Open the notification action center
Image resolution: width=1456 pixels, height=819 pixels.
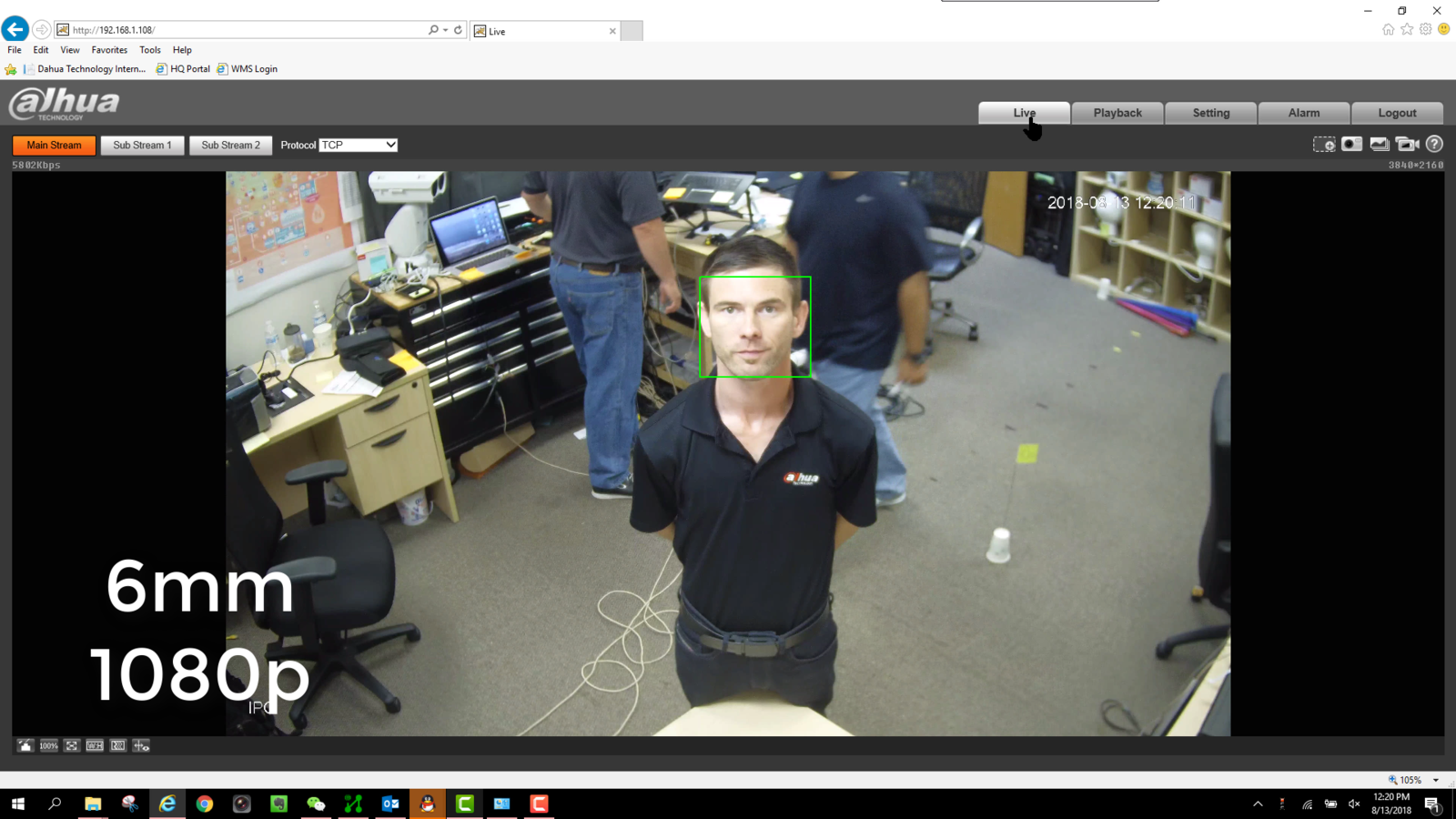(1432, 804)
